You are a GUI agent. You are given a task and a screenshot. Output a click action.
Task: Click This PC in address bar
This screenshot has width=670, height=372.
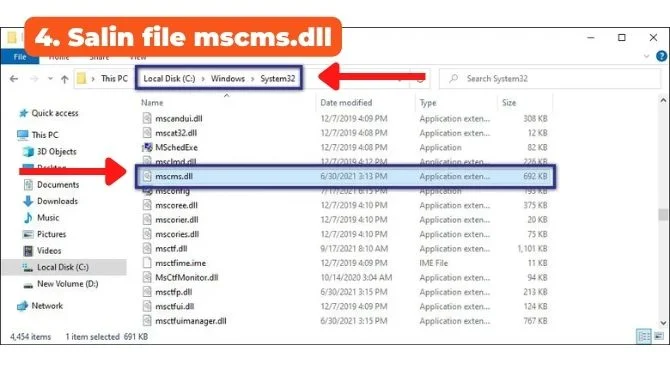pyautogui.click(x=114, y=79)
